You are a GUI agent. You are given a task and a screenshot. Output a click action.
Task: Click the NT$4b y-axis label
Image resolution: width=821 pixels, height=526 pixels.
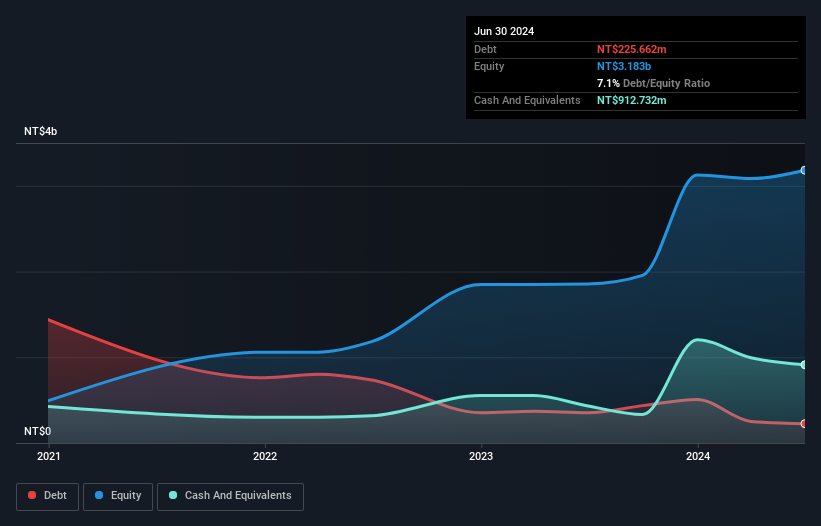tap(40, 131)
